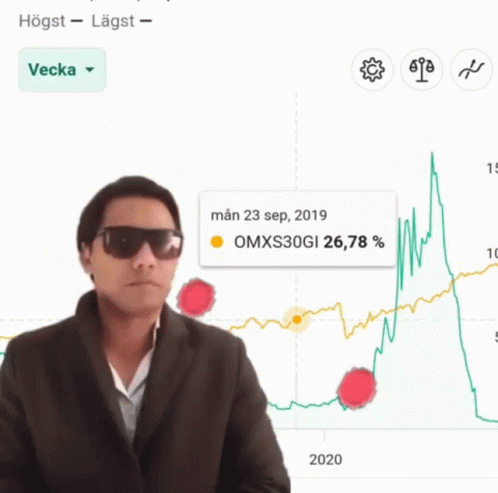Screen dimensions: 498x493
Task: Click the OMXS30GI tooltip box
Action: 297,229
